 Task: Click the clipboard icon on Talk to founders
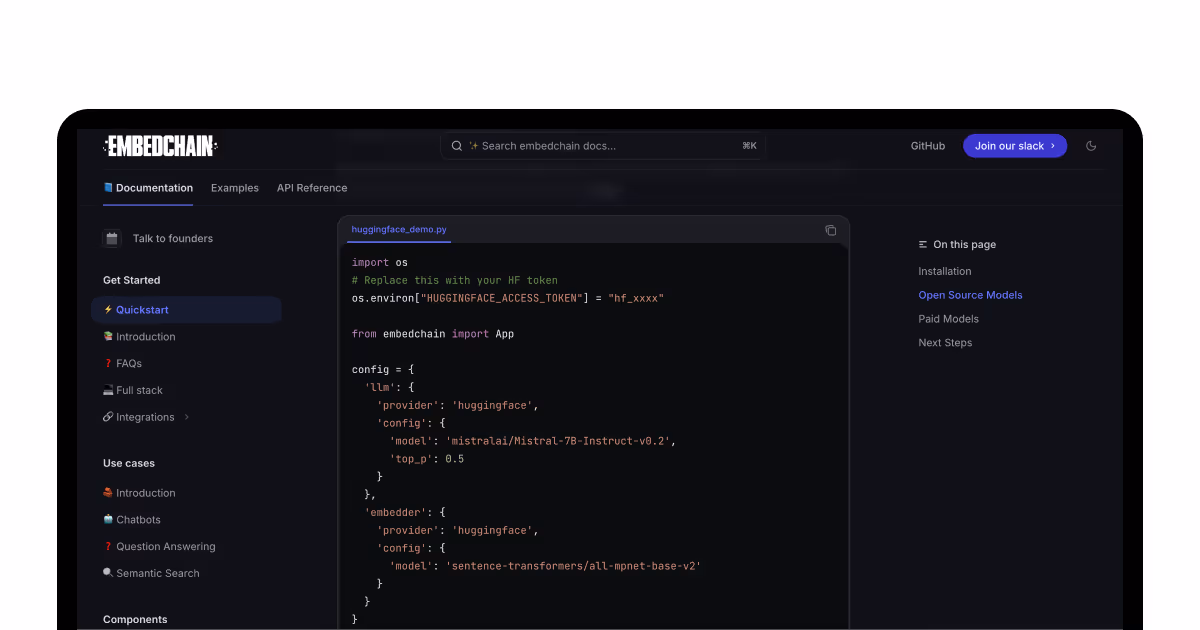[112, 238]
